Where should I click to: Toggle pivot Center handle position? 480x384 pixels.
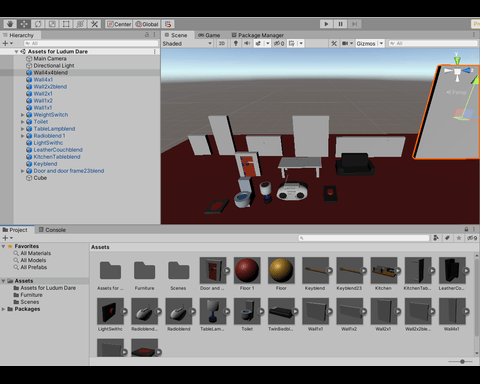click(119, 24)
